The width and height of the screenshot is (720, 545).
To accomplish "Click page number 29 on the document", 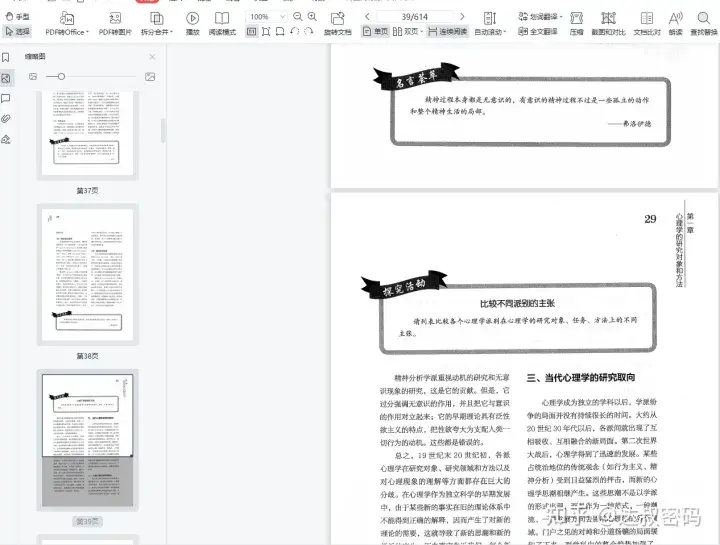I will click(x=650, y=219).
